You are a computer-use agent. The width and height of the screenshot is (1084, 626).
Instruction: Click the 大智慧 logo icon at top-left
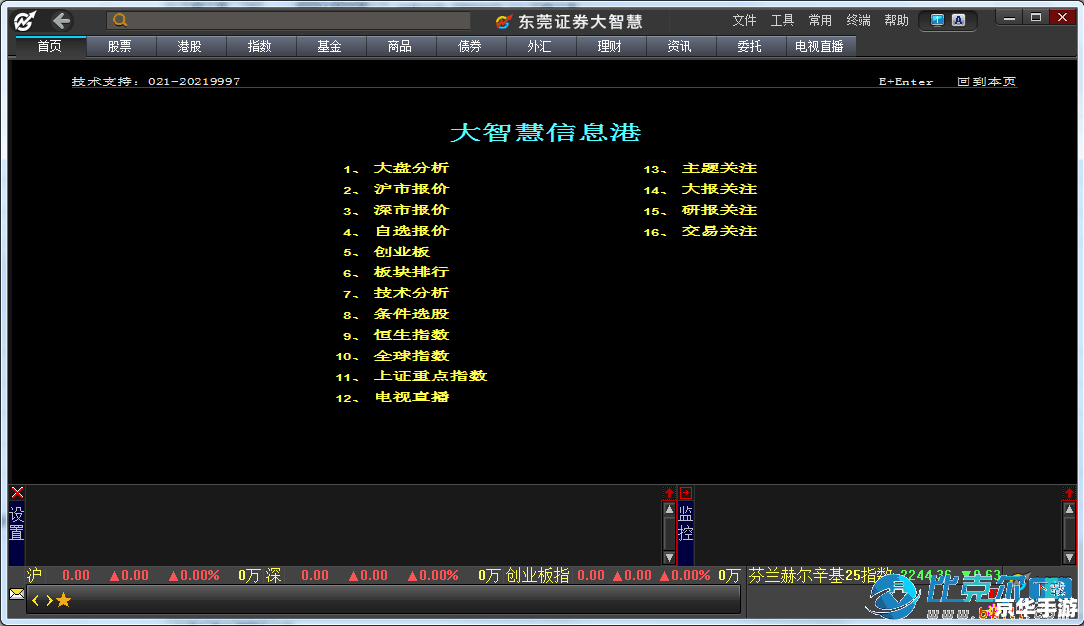(24, 21)
